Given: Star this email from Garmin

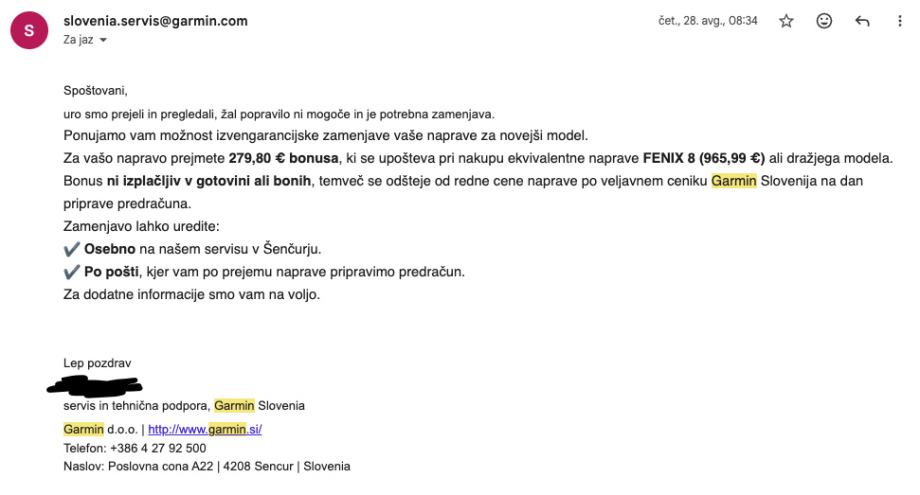Looking at the screenshot, I should coord(785,21).
